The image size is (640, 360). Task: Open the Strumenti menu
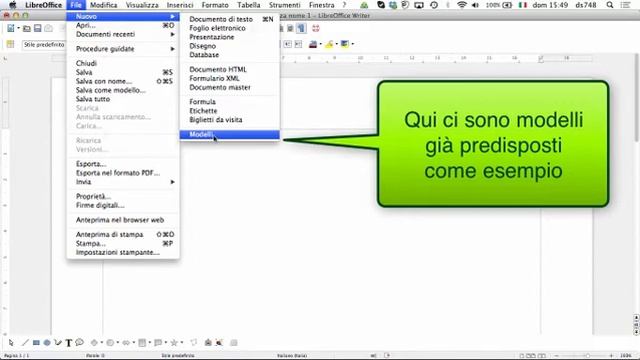coord(284,5)
